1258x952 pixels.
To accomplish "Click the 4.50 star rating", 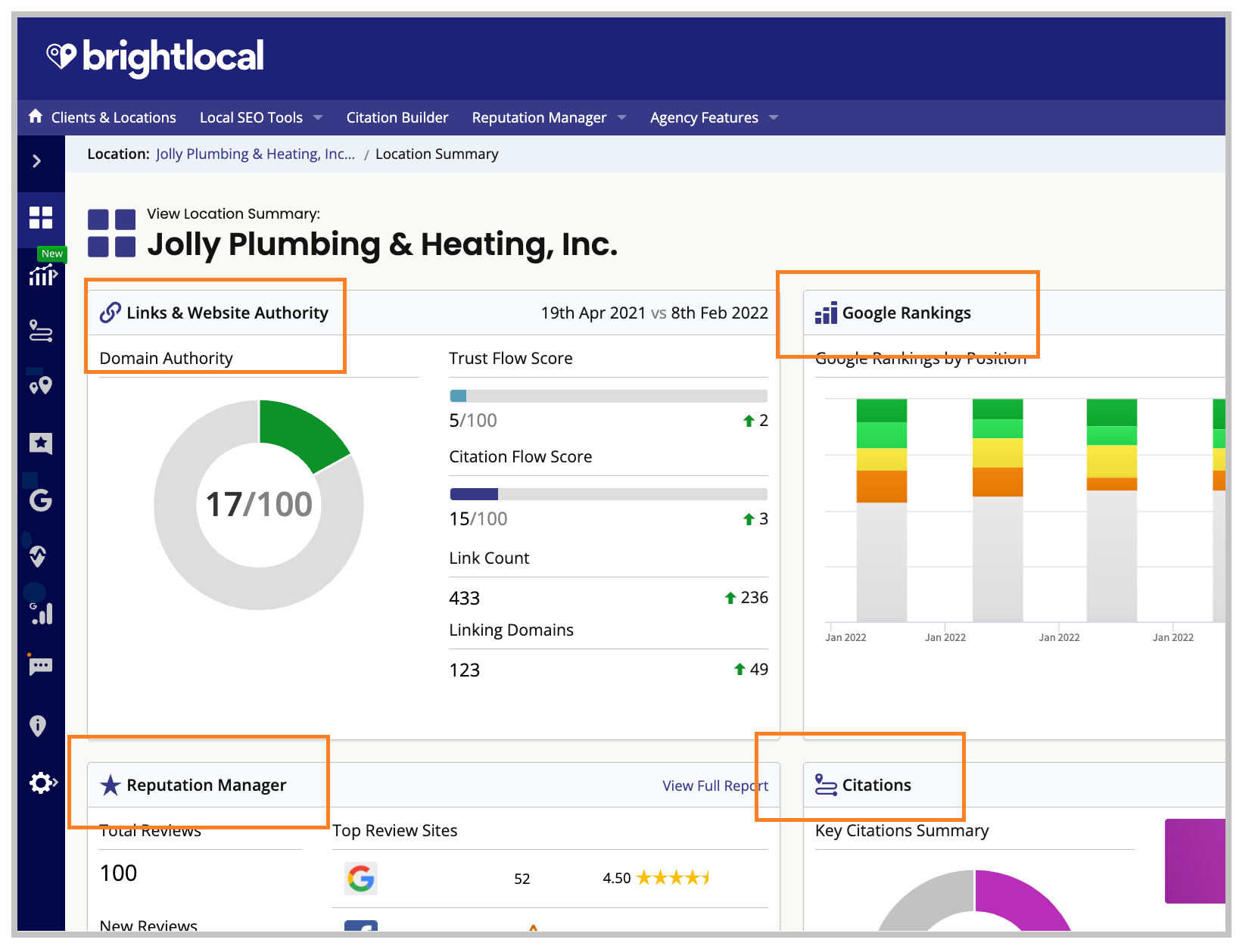I will pos(656,878).
